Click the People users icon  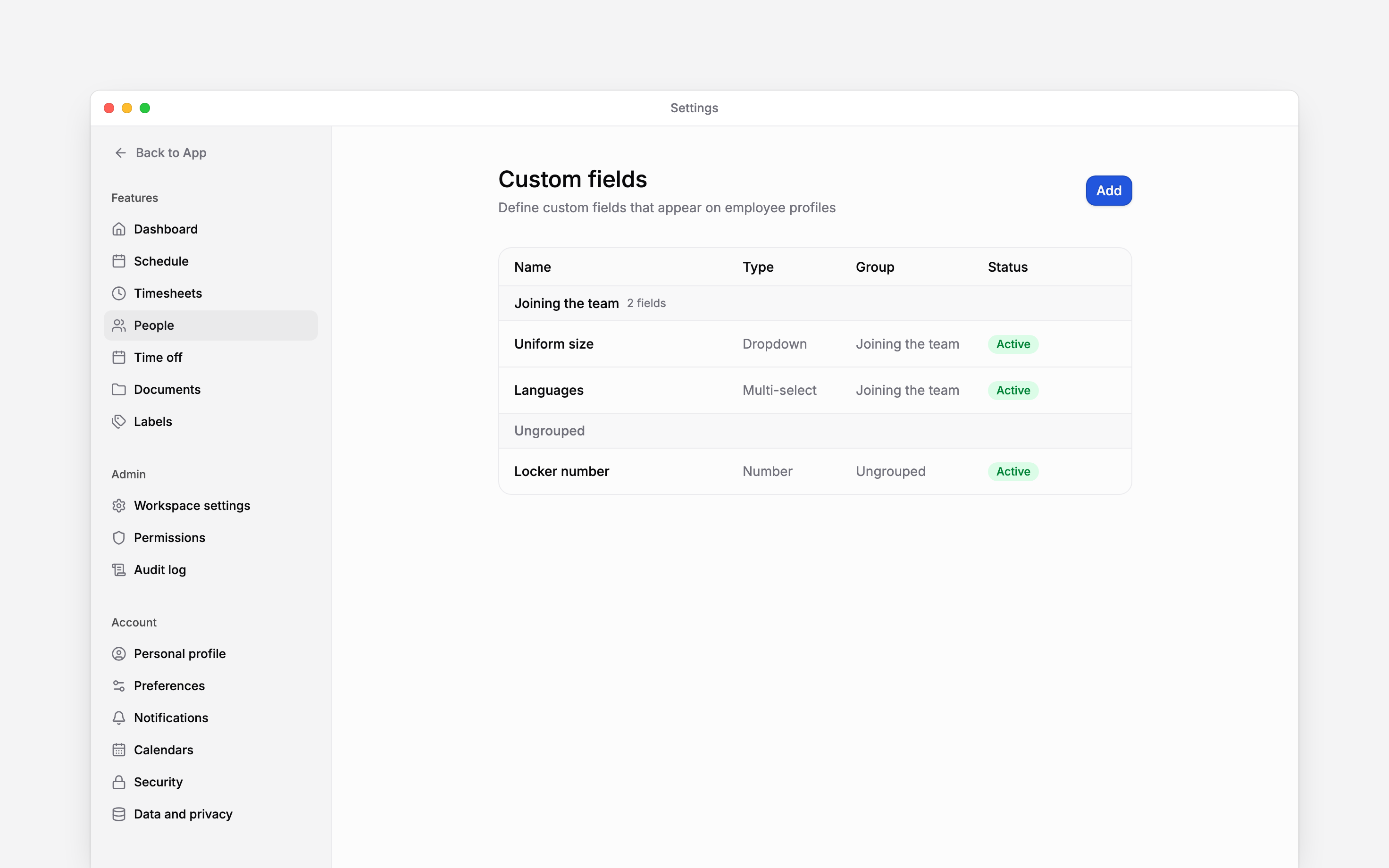[x=119, y=325]
